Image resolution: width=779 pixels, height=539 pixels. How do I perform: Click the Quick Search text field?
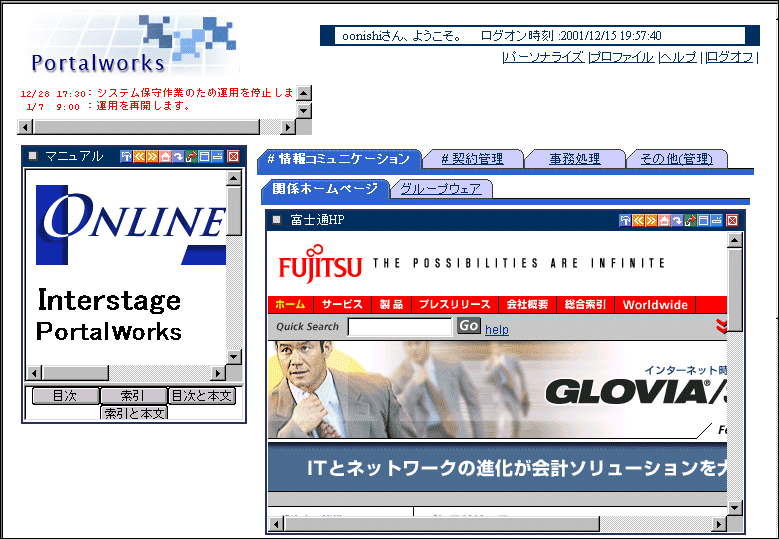pyautogui.click(x=399, y=327)
